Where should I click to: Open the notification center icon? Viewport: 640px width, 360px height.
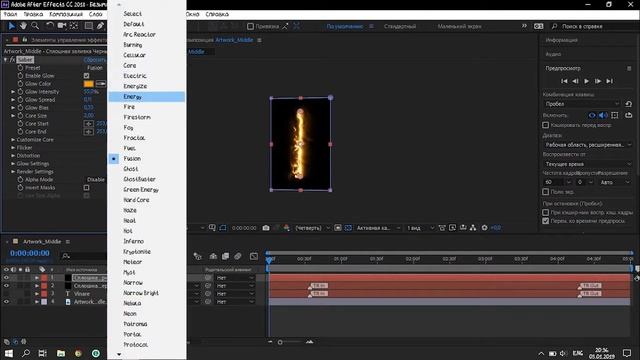[627, 353]
